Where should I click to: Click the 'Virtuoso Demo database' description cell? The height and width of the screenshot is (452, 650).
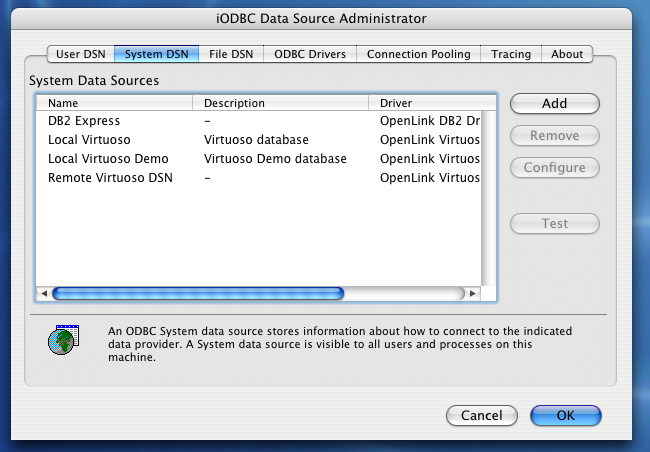point(275,159)
